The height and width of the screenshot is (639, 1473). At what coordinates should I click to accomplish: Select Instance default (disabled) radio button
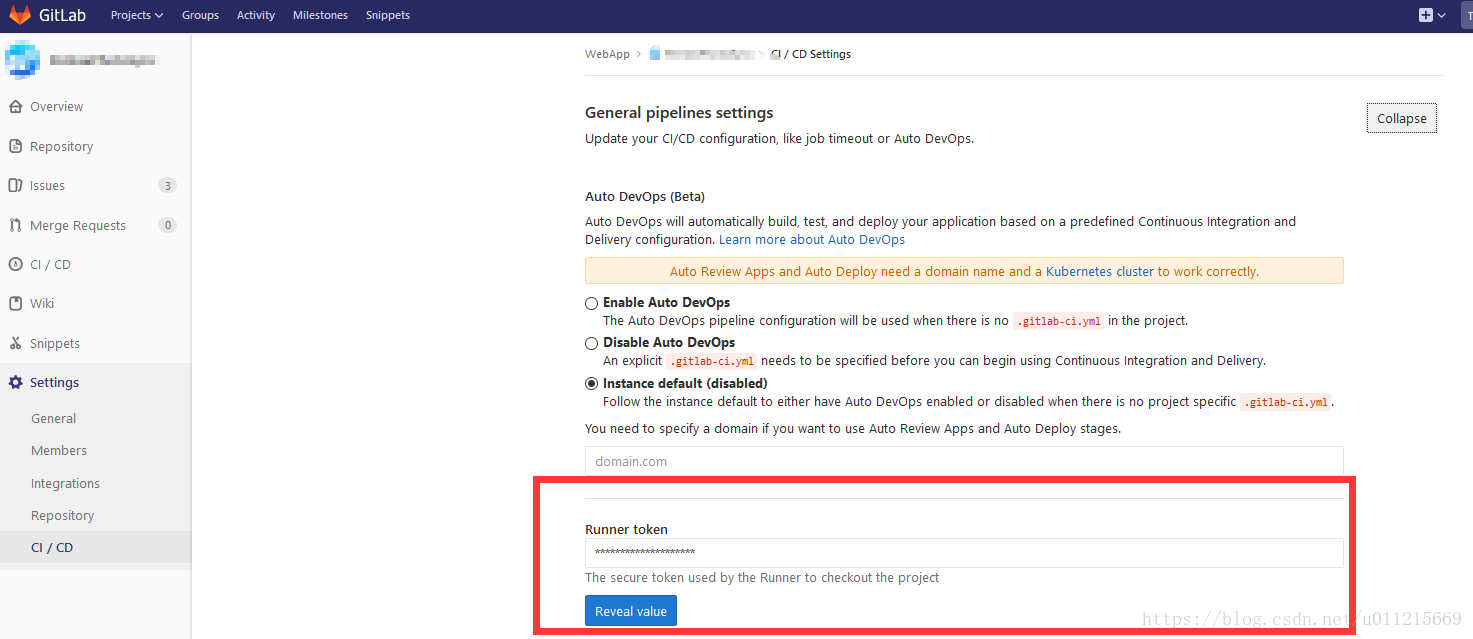(592, 384)
